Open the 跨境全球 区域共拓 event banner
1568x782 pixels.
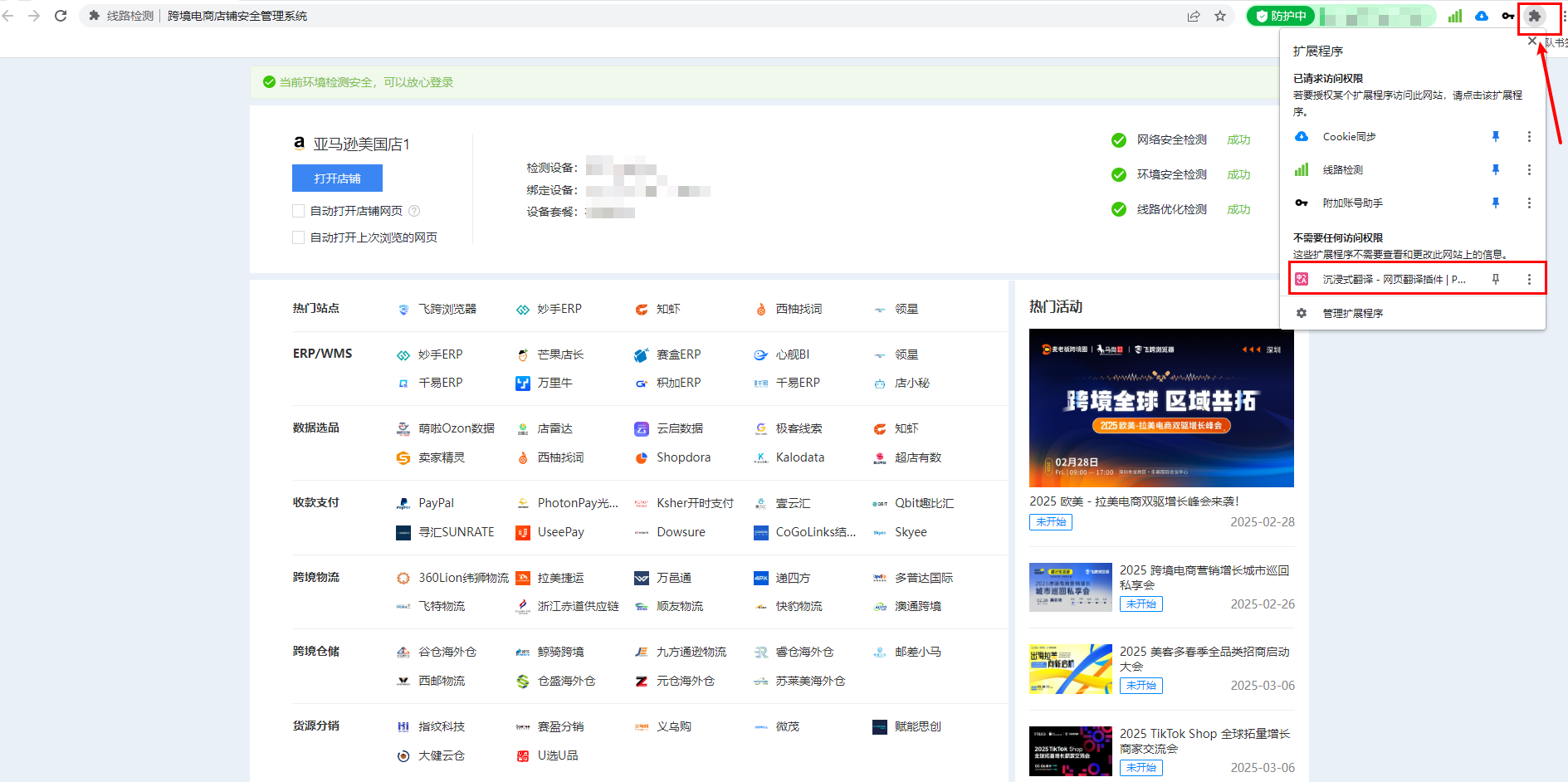1161,408
